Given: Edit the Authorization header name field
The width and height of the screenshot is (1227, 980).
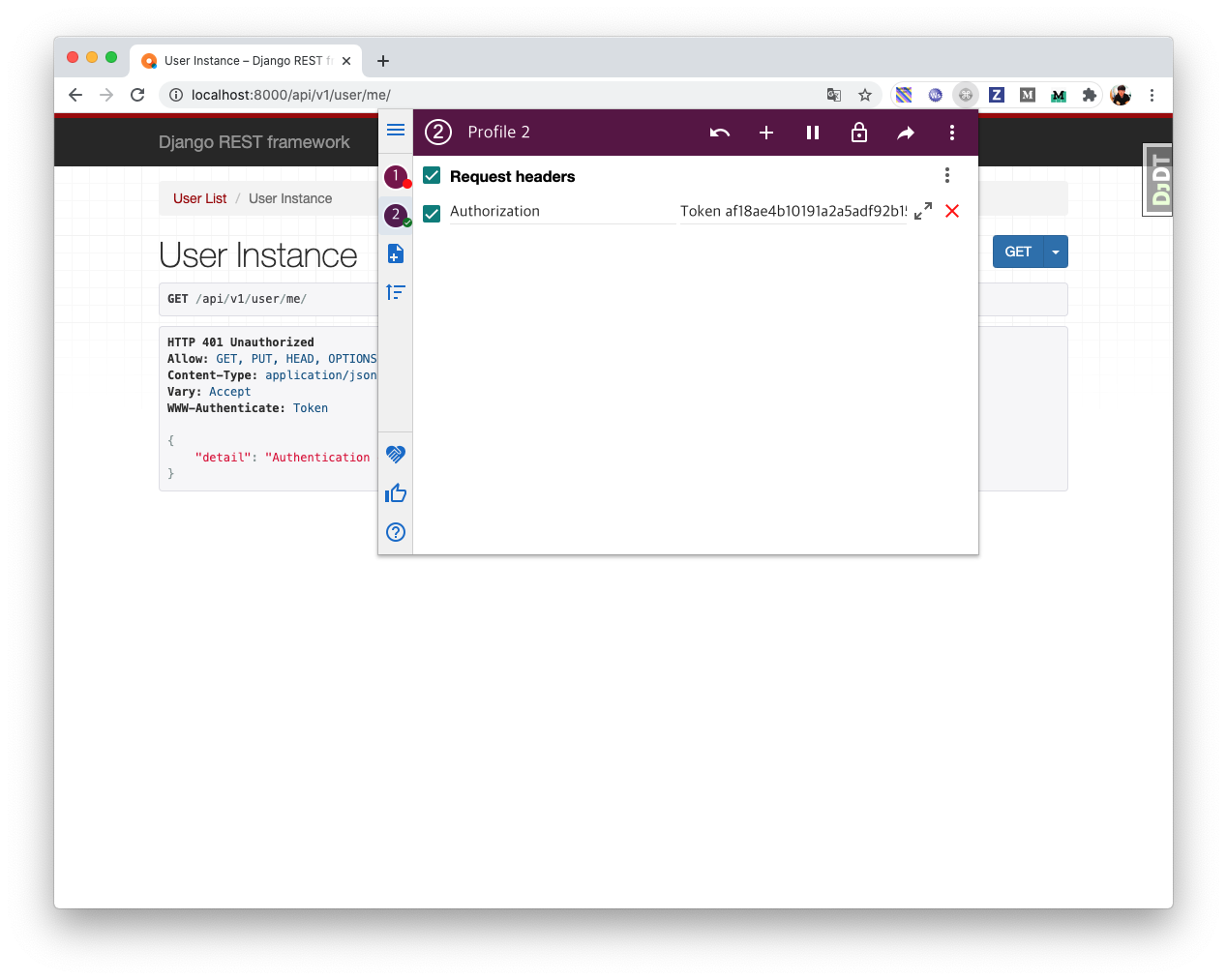Looking at the screenshot, I should tap(562, 212).
